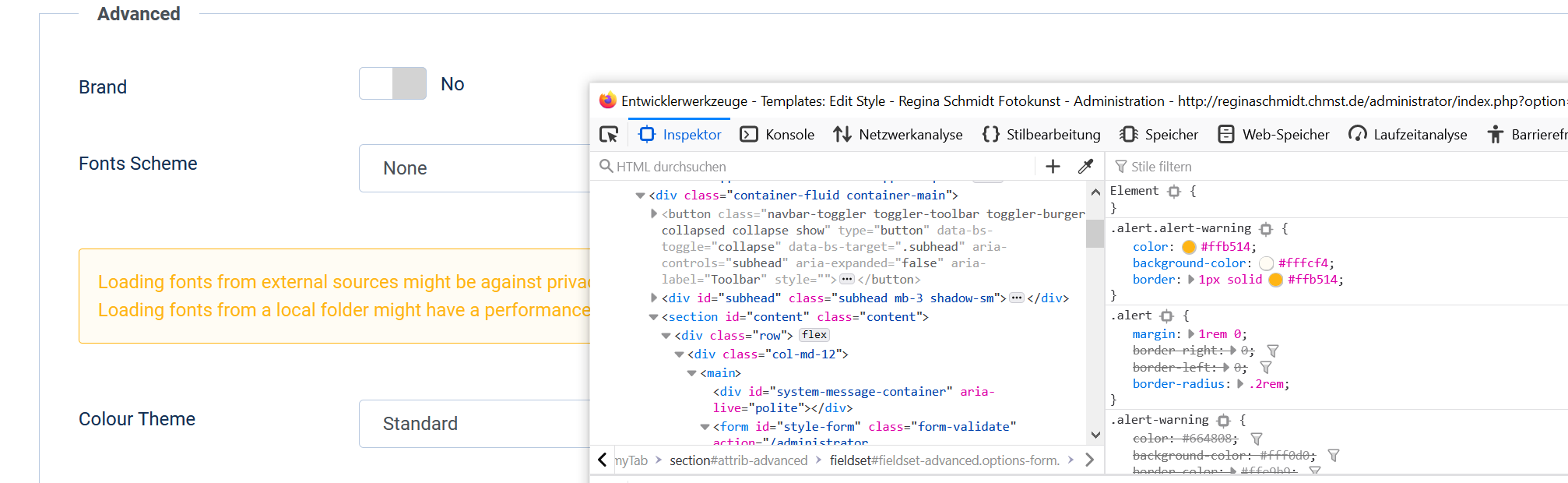This screenshot has width=1568, height=483.
Task: Click the Firefox icon in devtools title bar
Action: (x=607, y=100)
